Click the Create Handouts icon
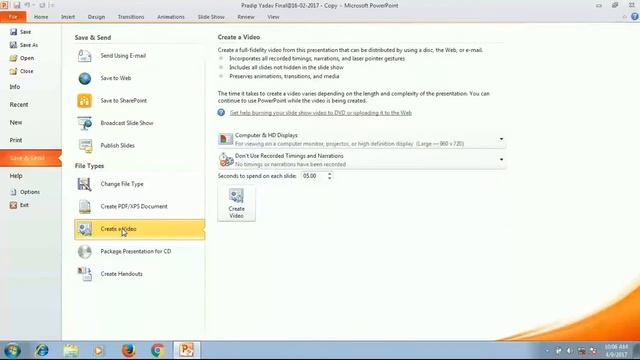This screenshot has width=640, height=360. pyautogui.click(x=84, y=274)
